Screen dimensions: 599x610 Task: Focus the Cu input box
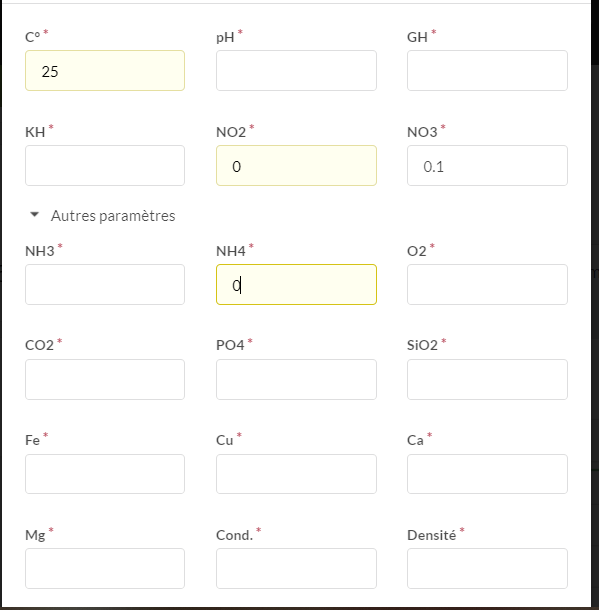coord(296,474)
